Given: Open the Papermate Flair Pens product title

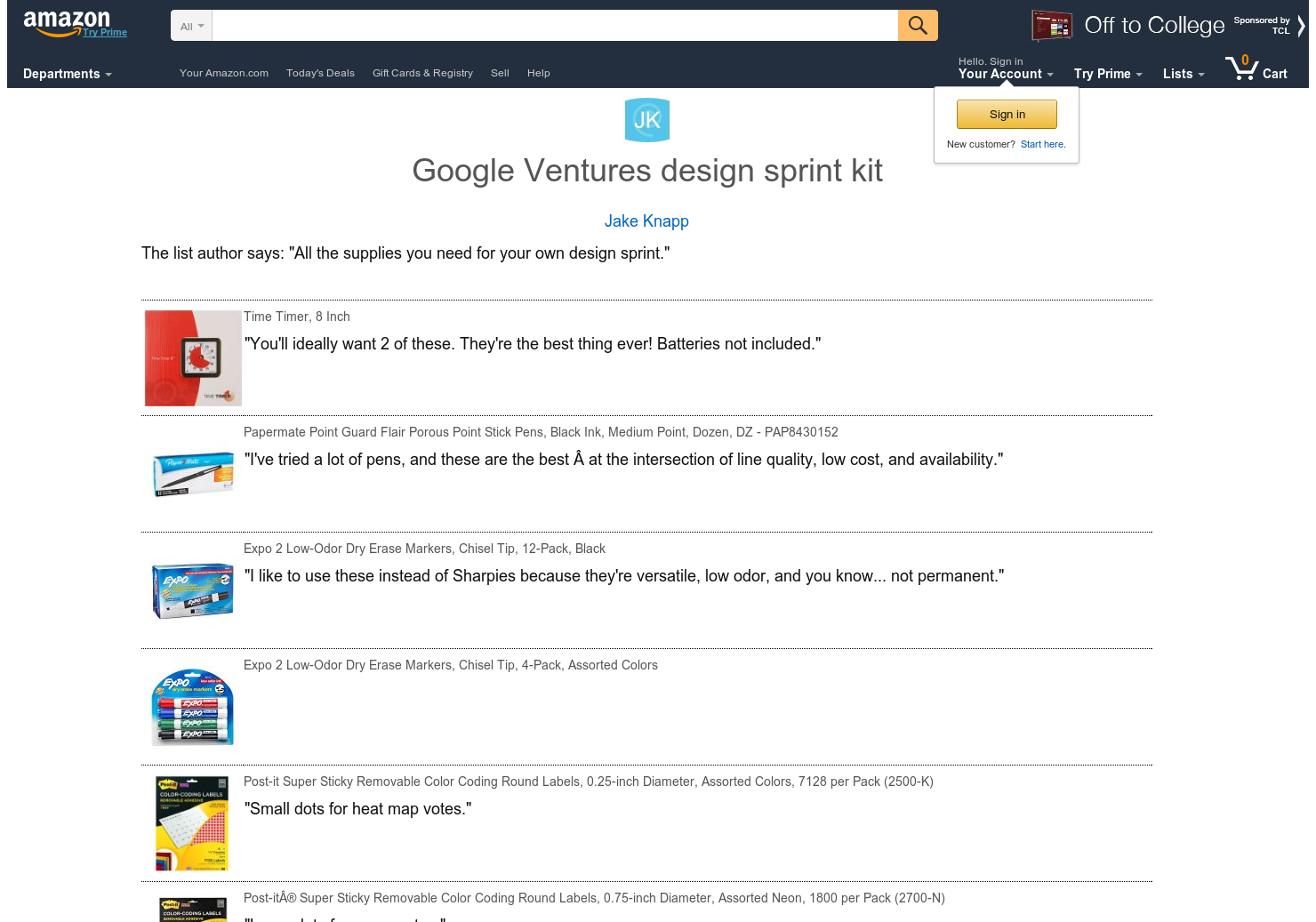Looking at the screenshot, I should (x=541, y=432).
